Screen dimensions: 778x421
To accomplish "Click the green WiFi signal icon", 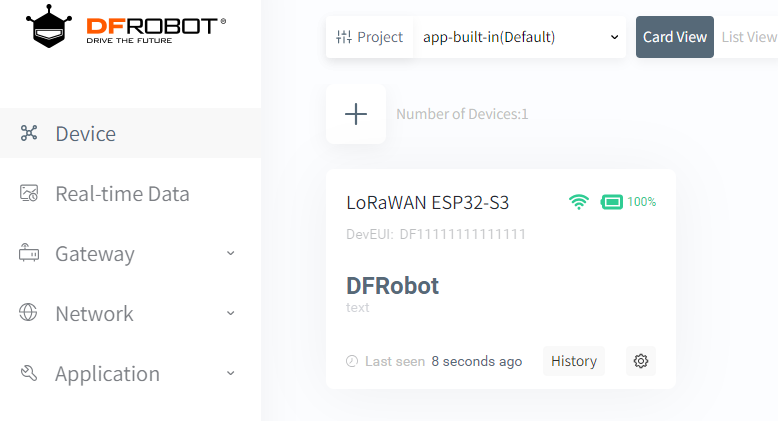I will pyautogui.click(x=579, y=202).
